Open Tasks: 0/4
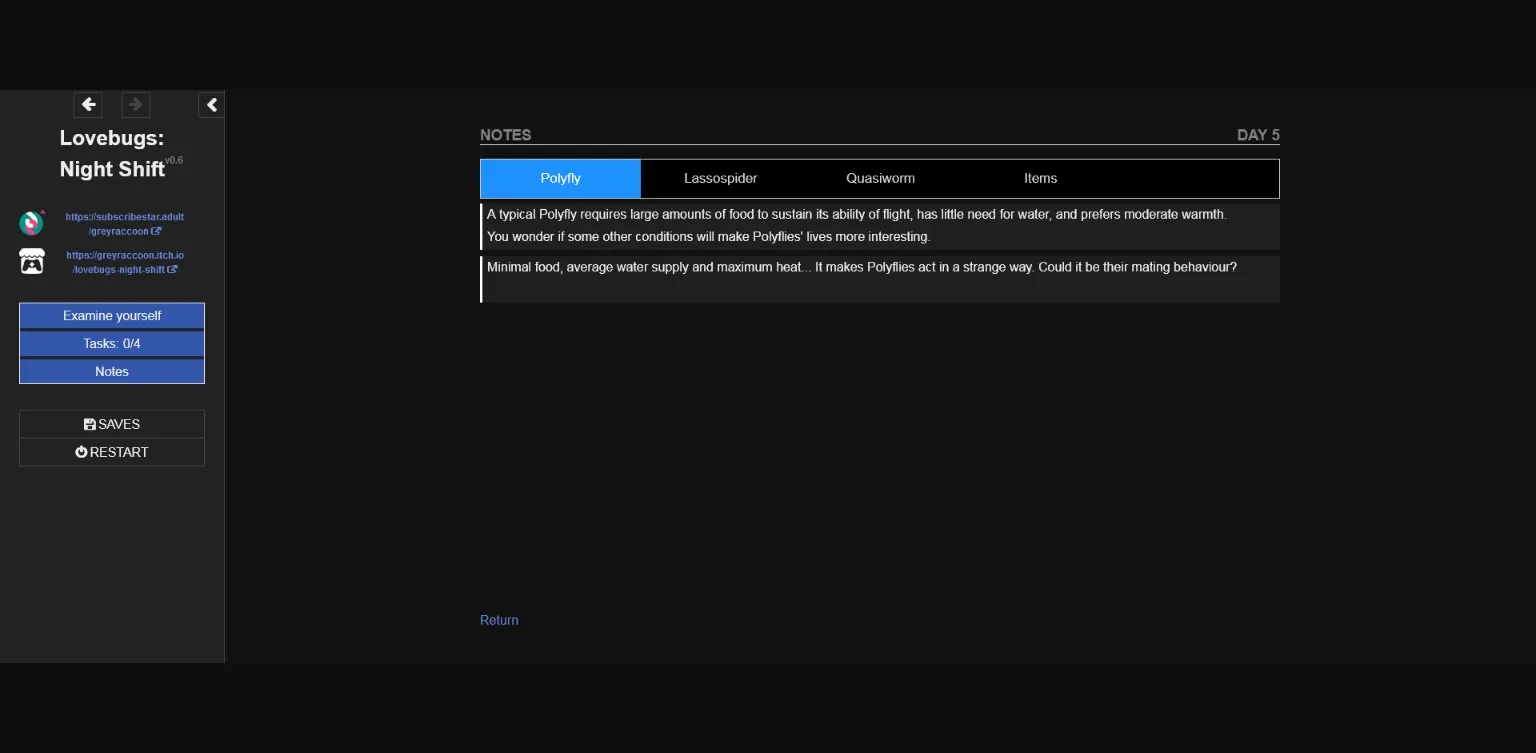 (x=111, y=343)
